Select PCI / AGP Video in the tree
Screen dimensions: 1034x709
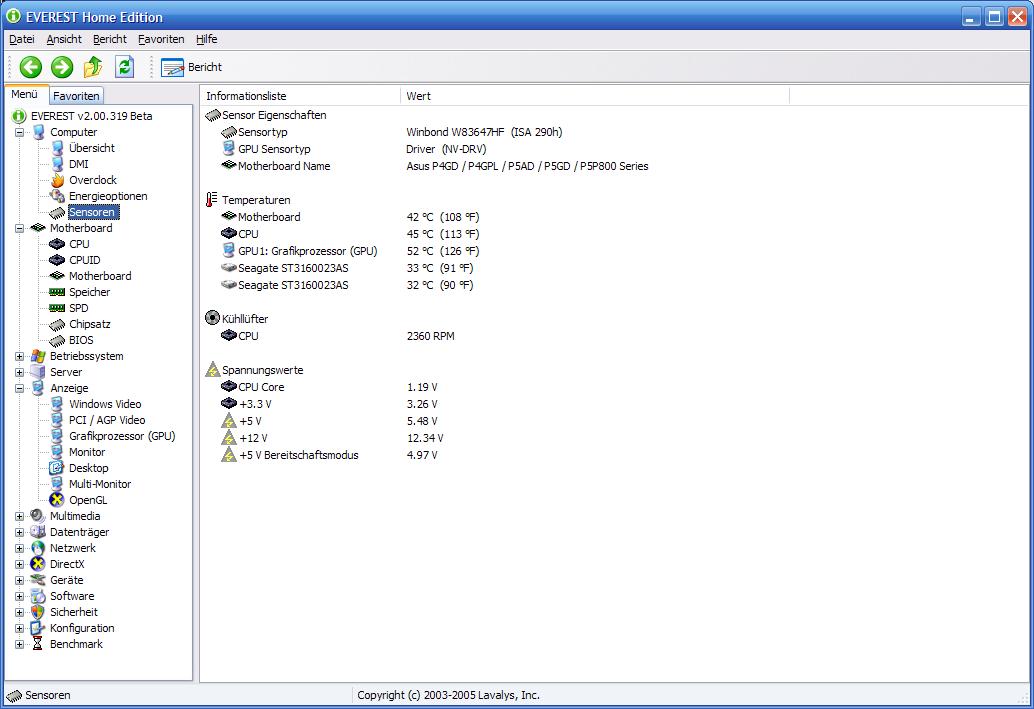pyautogui.click(x=107, y=420)
